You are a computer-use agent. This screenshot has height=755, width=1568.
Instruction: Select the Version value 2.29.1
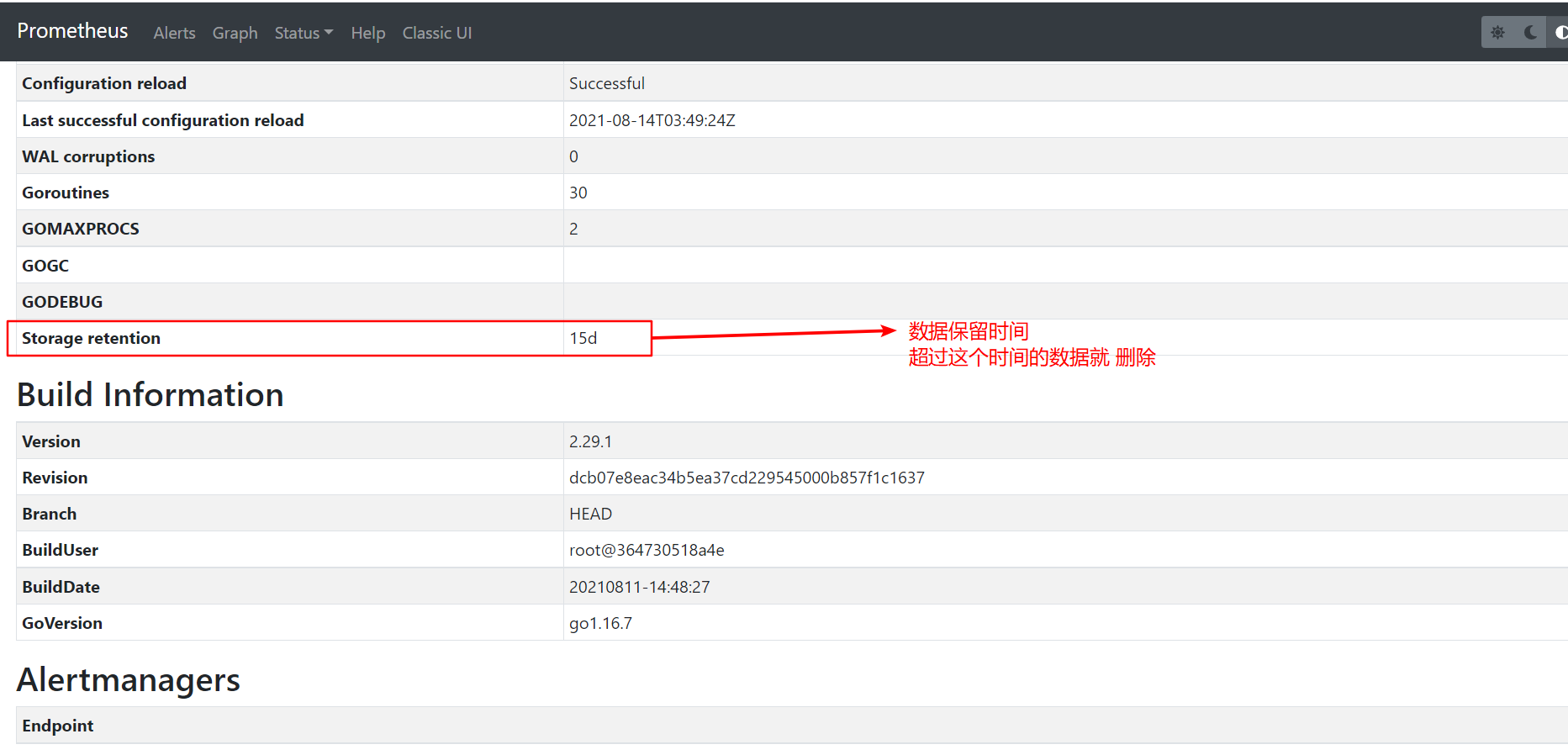[590, 441]
